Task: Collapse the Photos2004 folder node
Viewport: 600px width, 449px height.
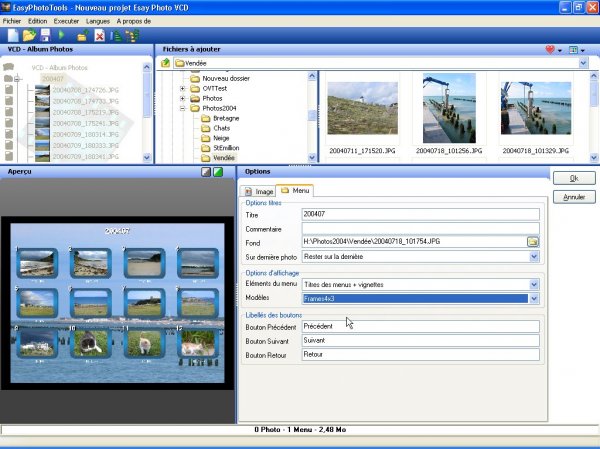Action: pyautogui.click(x=183, y=109)
